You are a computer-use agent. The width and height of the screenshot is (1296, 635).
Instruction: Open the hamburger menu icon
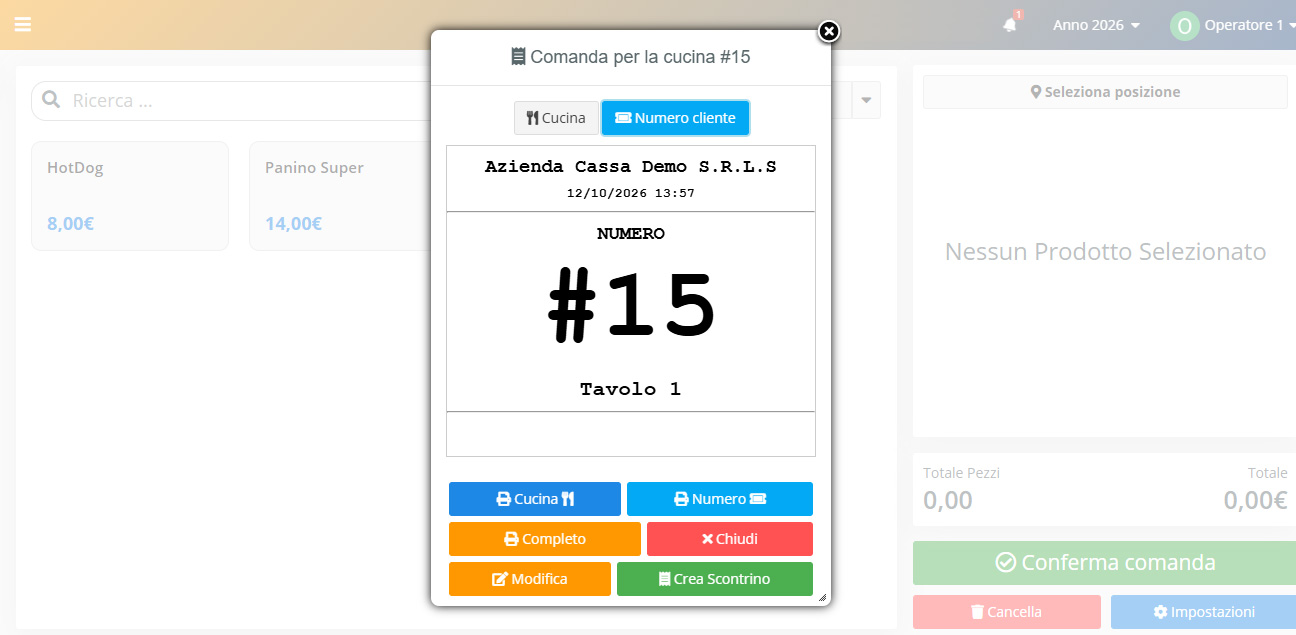22,24
